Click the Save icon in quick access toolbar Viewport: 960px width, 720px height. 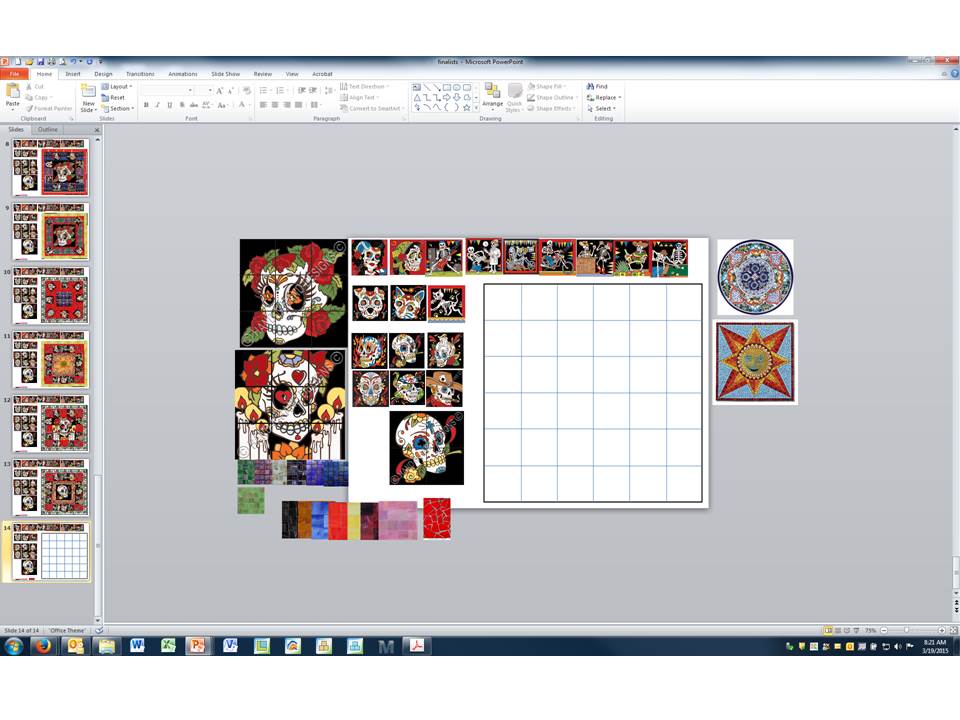tap(40, 62)
